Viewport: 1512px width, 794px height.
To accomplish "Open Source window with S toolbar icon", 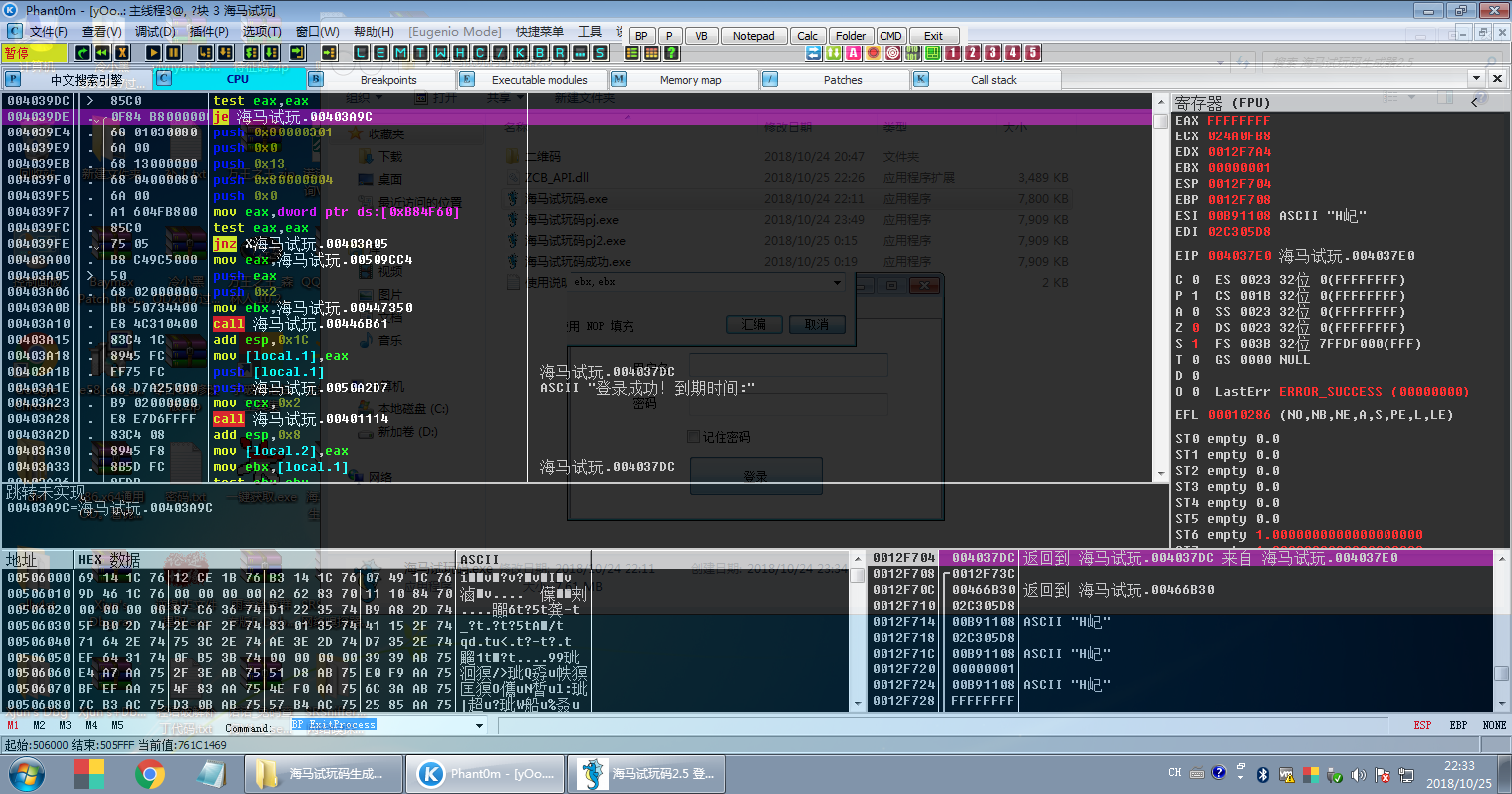I will (600, 52).
